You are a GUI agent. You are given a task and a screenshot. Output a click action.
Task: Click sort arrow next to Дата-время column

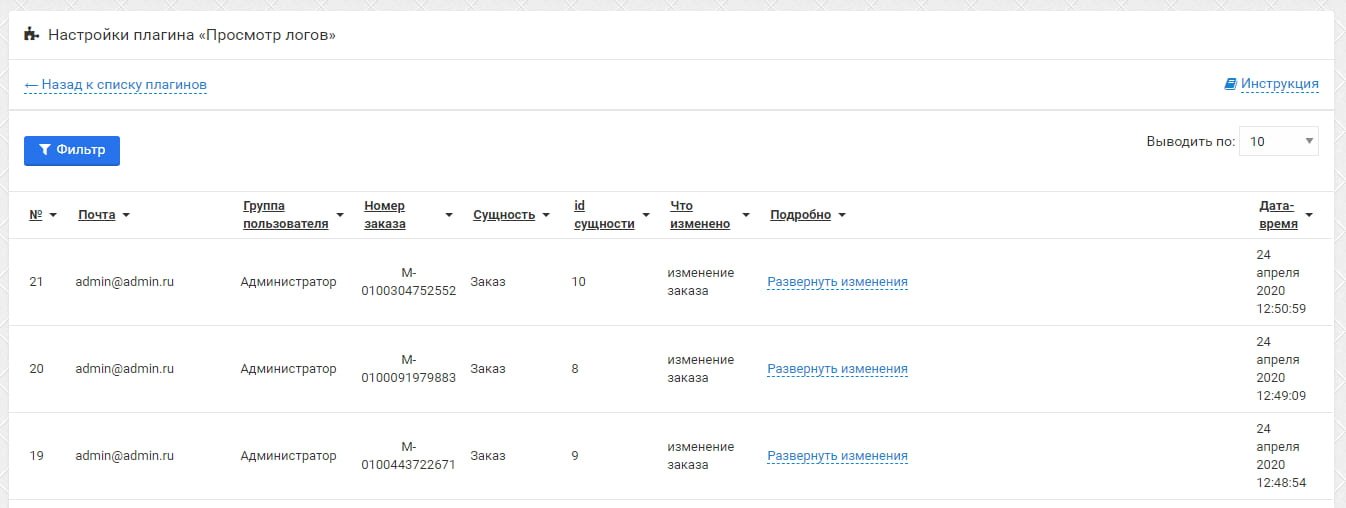tap(1309, 215)
